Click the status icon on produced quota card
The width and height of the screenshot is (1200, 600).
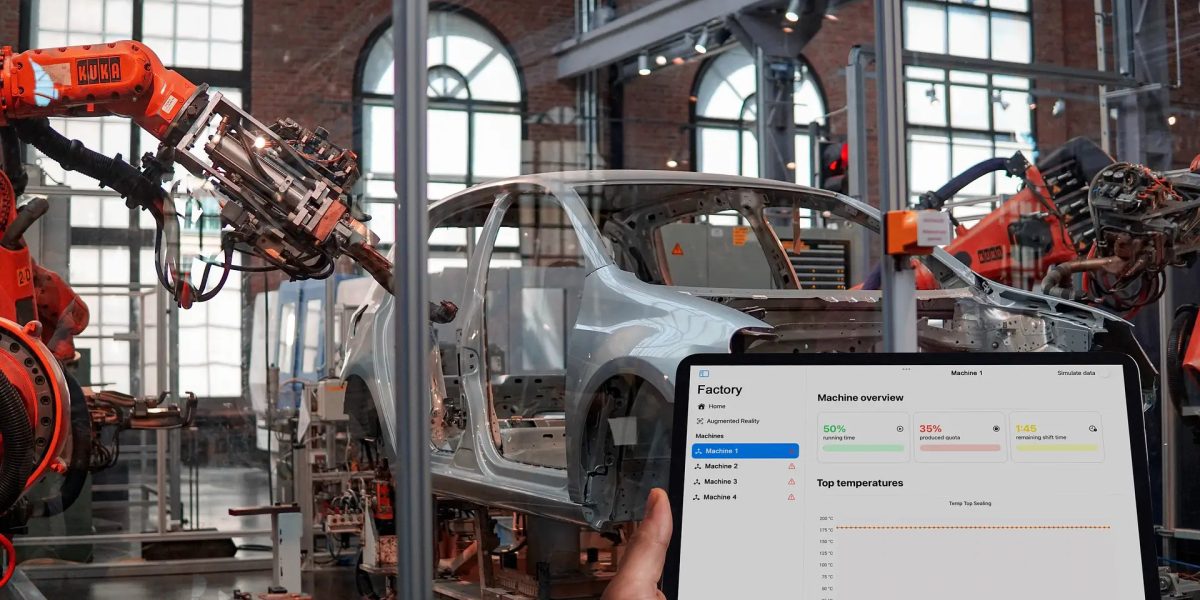[996, 429]
